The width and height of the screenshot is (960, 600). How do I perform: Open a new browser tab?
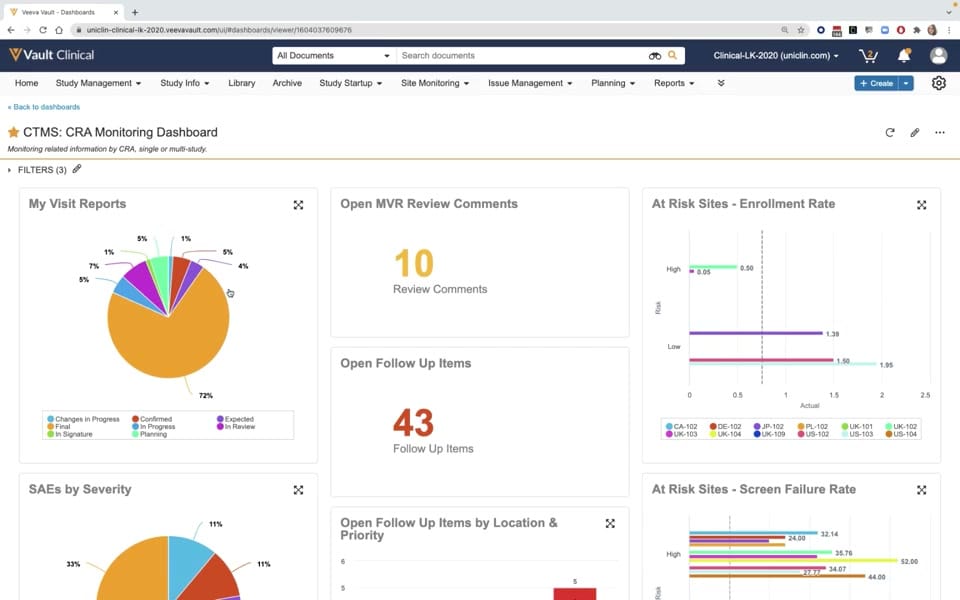tap(135, 12)
